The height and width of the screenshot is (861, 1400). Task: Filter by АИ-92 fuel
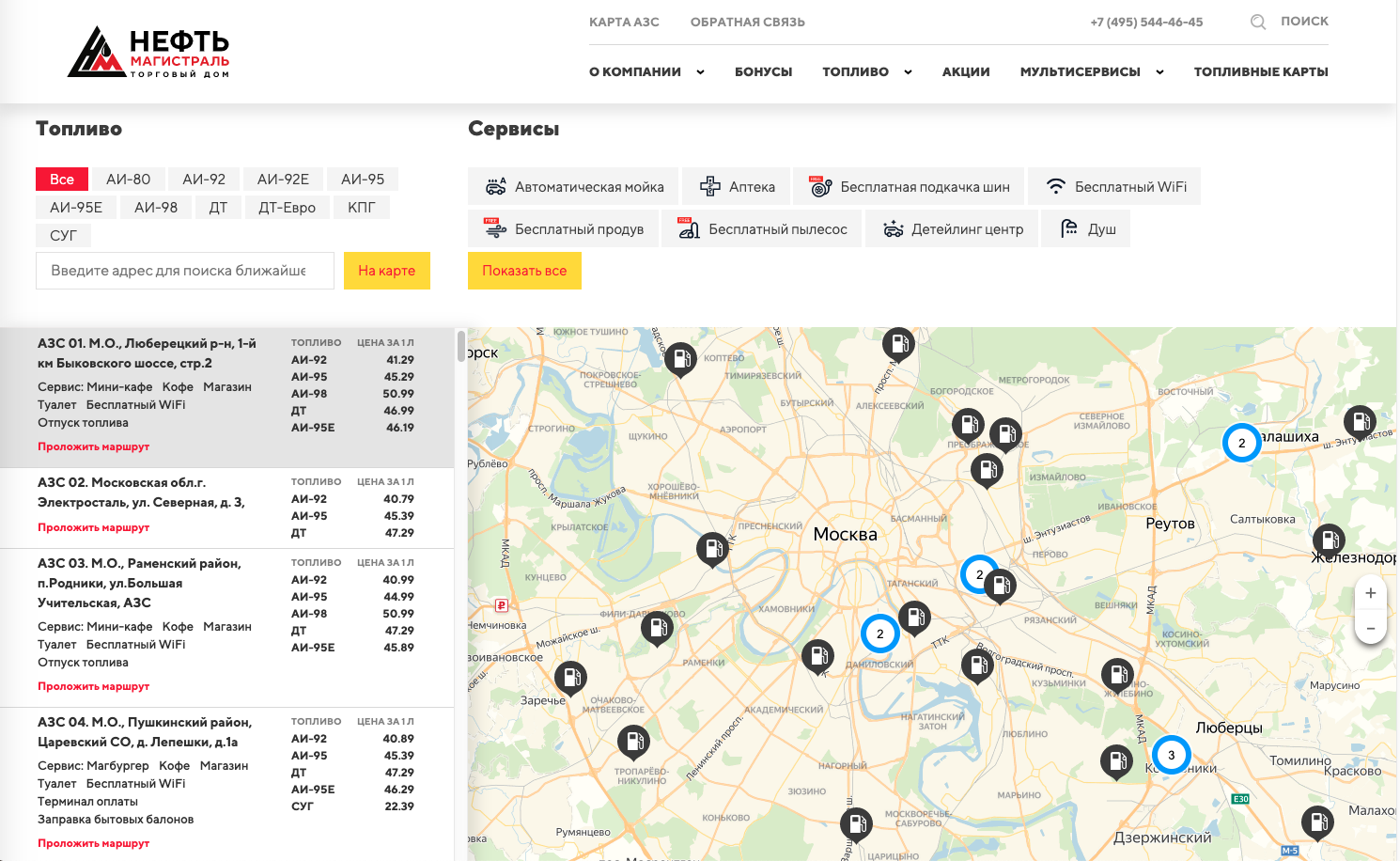pos(204,179)
